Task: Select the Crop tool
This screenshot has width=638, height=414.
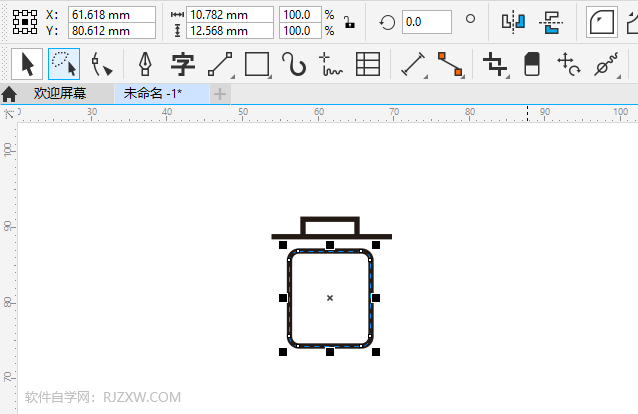Action: pos(495,64)
